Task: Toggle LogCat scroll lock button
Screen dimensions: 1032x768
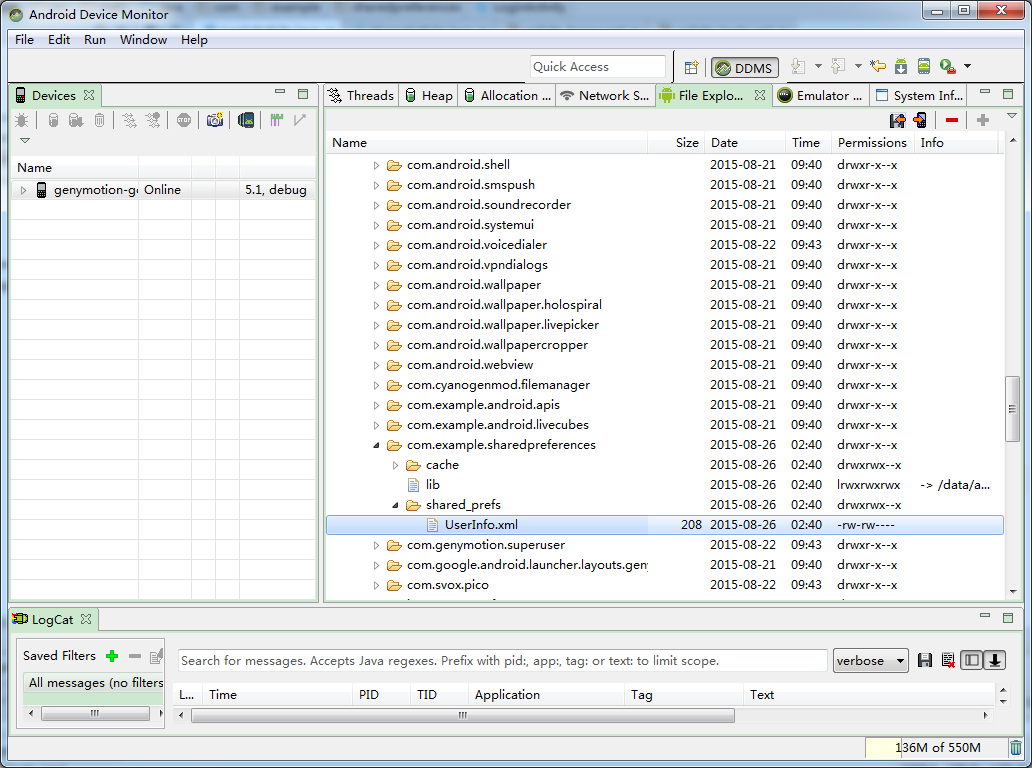Action: (x=994, y=660)
